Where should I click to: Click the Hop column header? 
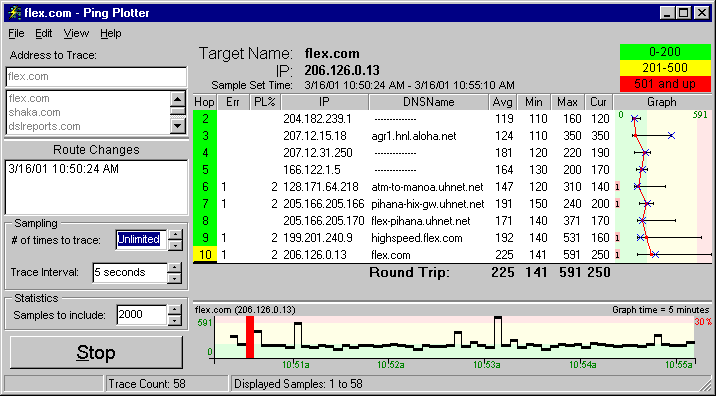205,102
